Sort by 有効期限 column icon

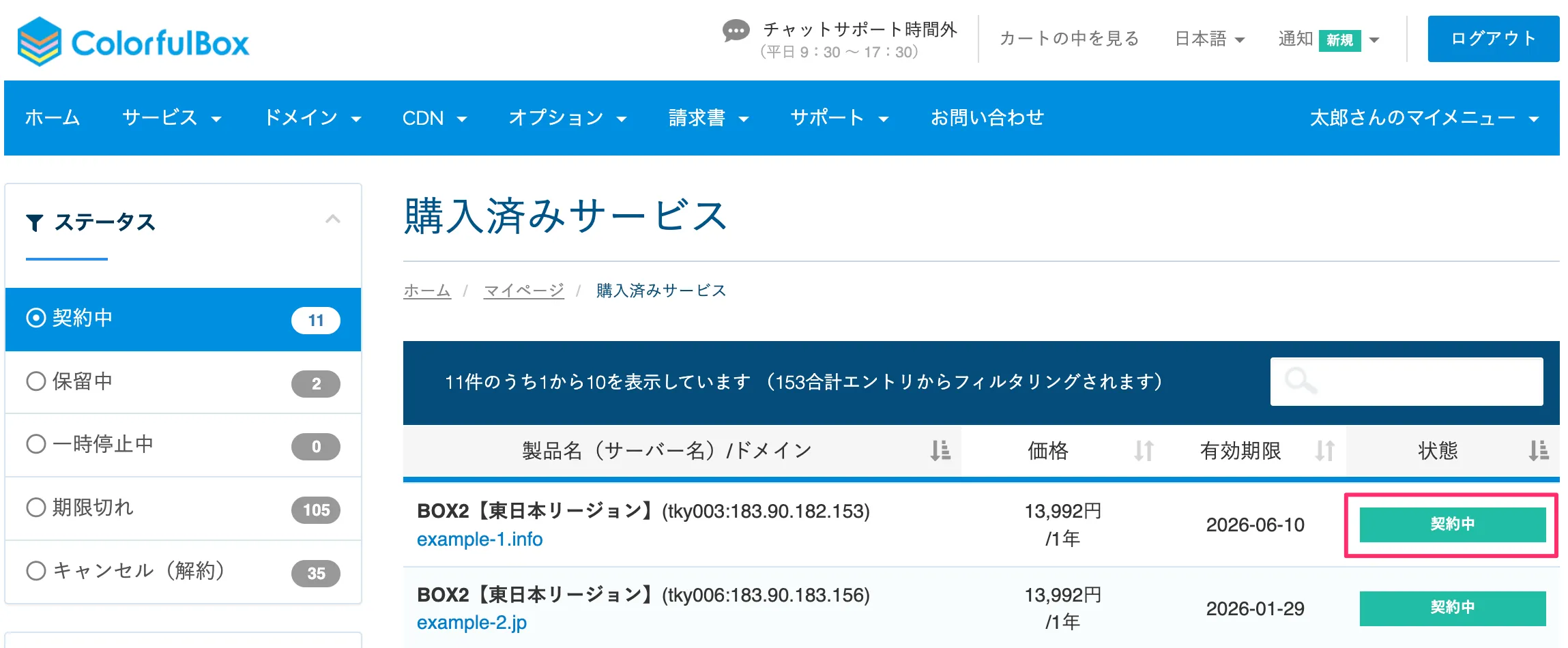(x=1324, y=451)
